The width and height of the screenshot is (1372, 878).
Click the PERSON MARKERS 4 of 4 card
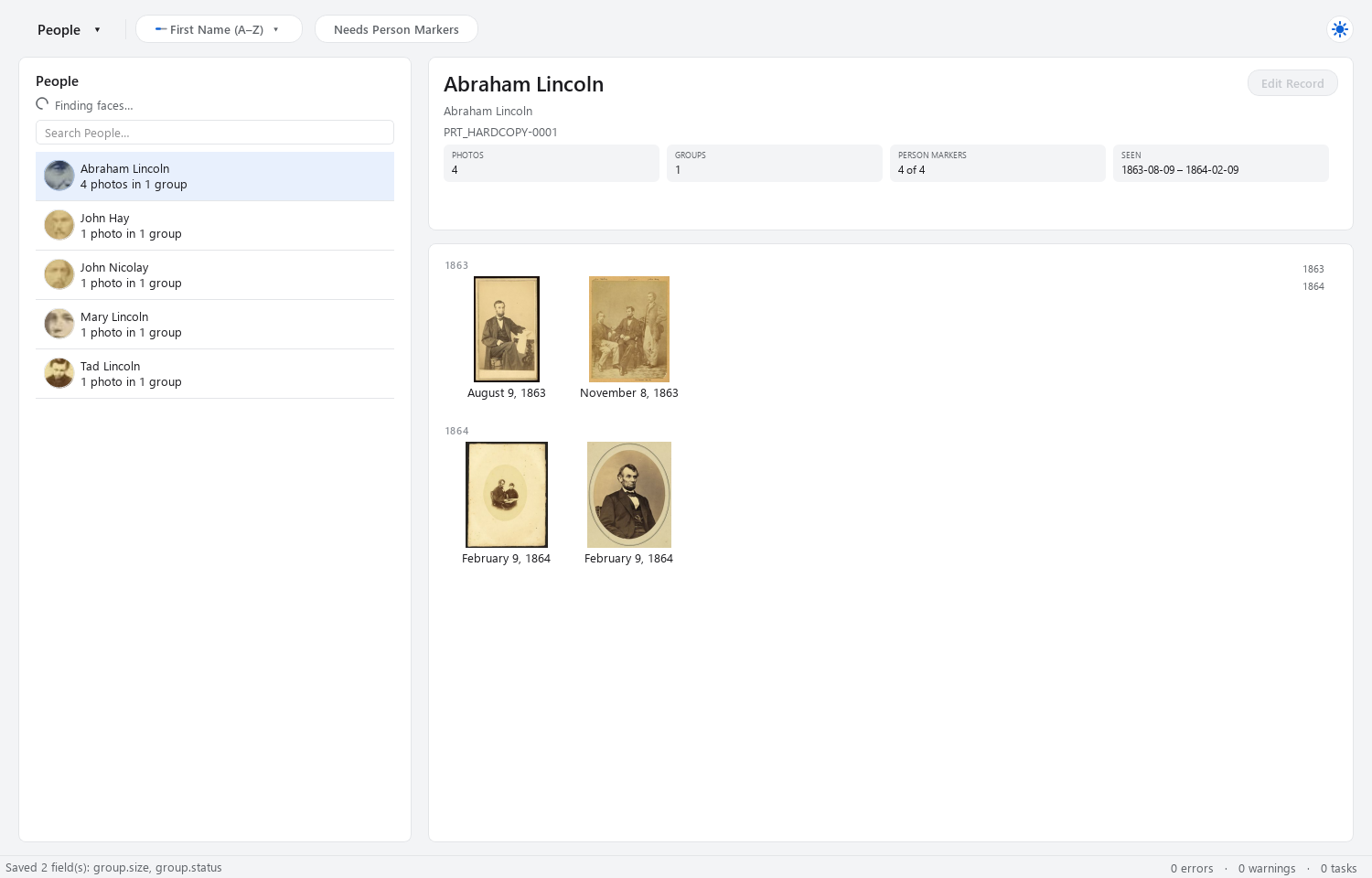coord(998,163)
